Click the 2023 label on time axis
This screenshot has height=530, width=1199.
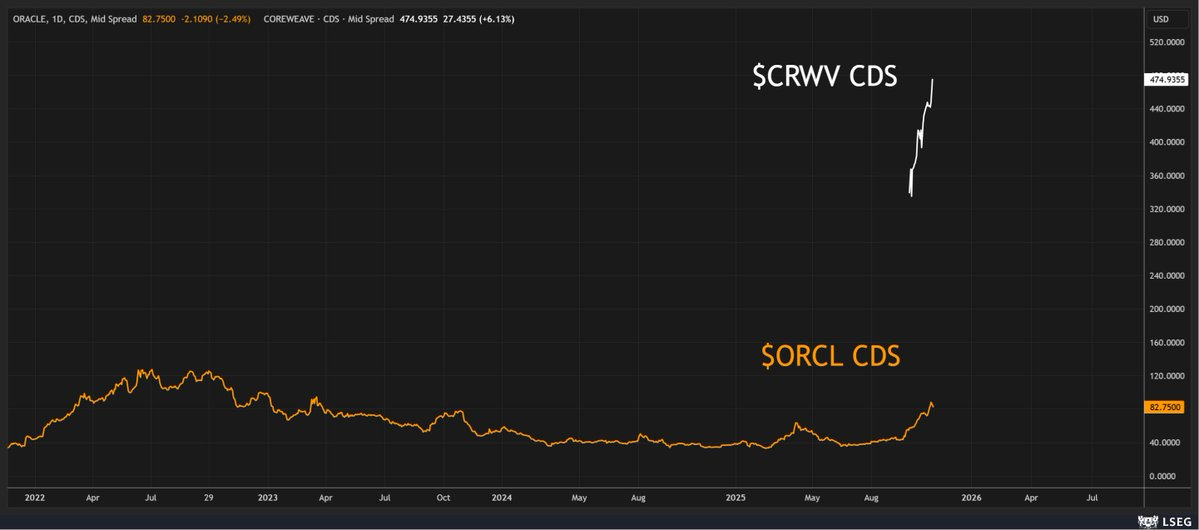(268, 497)
